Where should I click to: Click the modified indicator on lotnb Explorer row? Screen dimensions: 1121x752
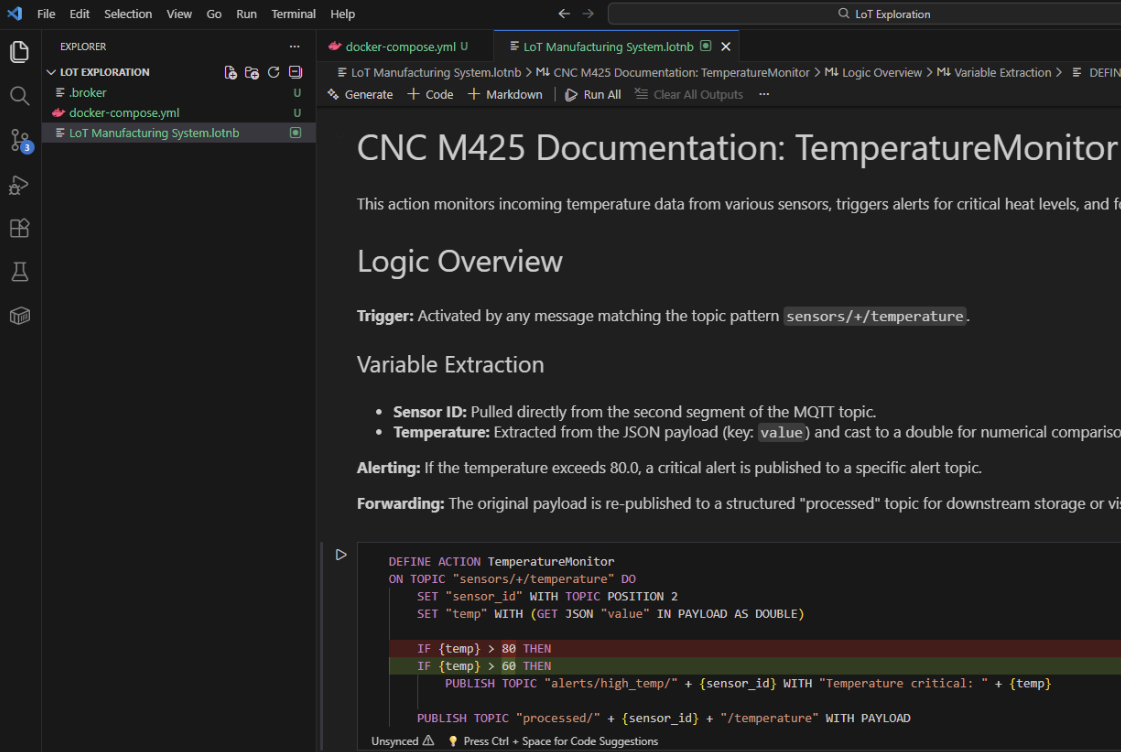295,133
